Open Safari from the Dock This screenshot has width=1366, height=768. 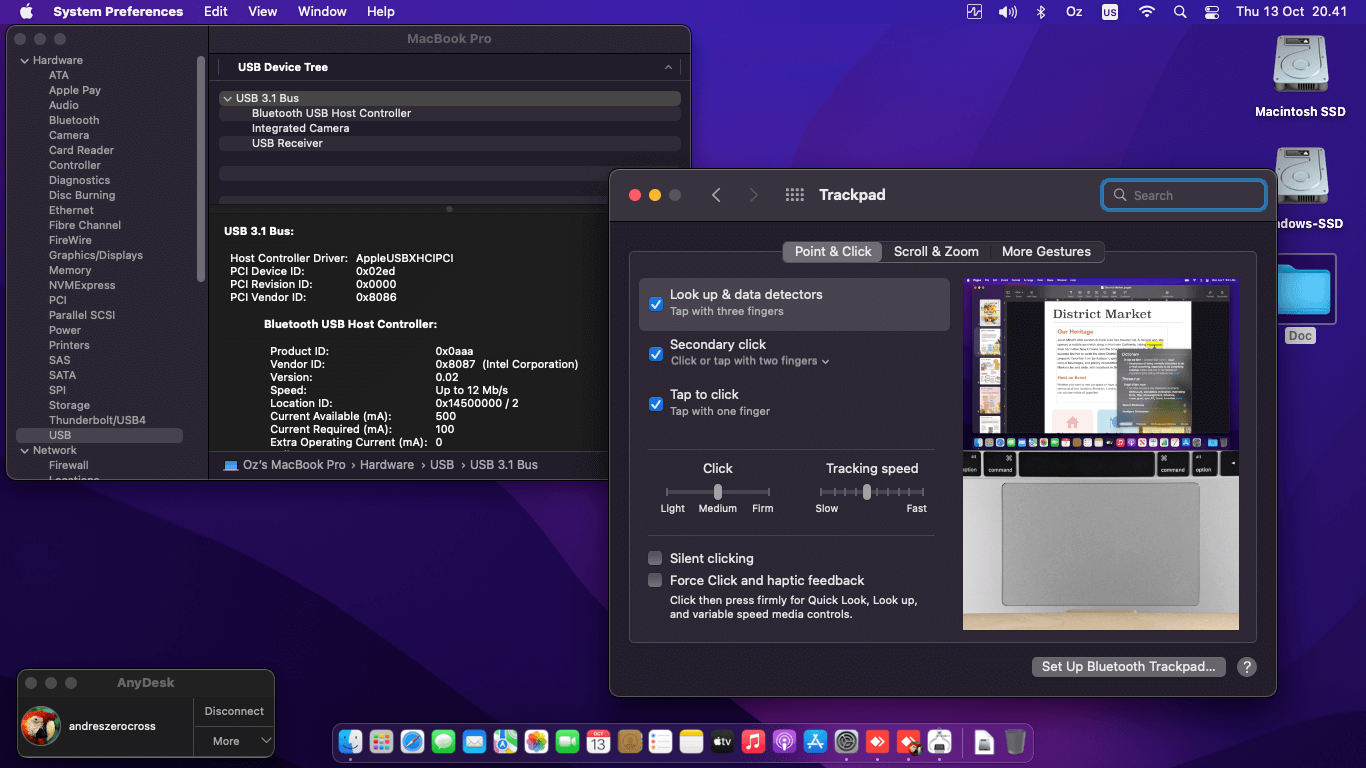tap(412, 742)
